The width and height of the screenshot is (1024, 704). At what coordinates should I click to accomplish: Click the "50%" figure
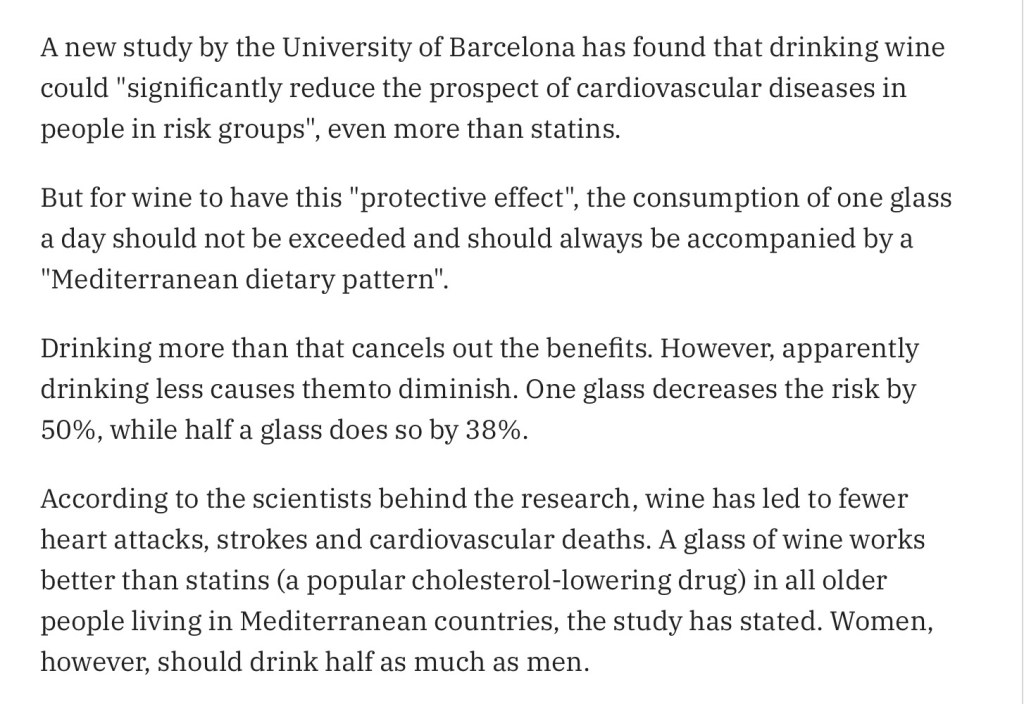pos(65,432)
